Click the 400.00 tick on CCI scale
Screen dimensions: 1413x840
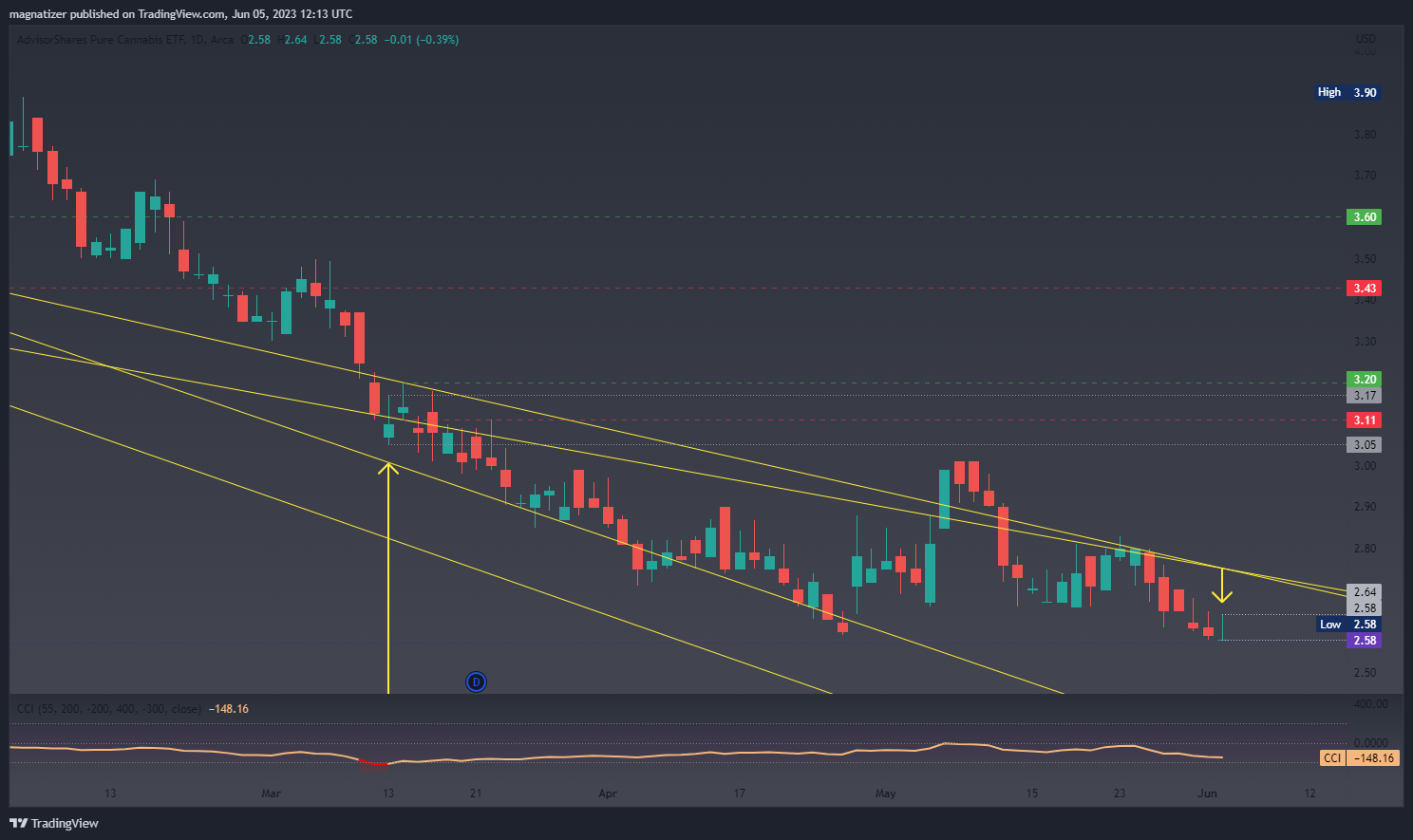click(1370, 704)
